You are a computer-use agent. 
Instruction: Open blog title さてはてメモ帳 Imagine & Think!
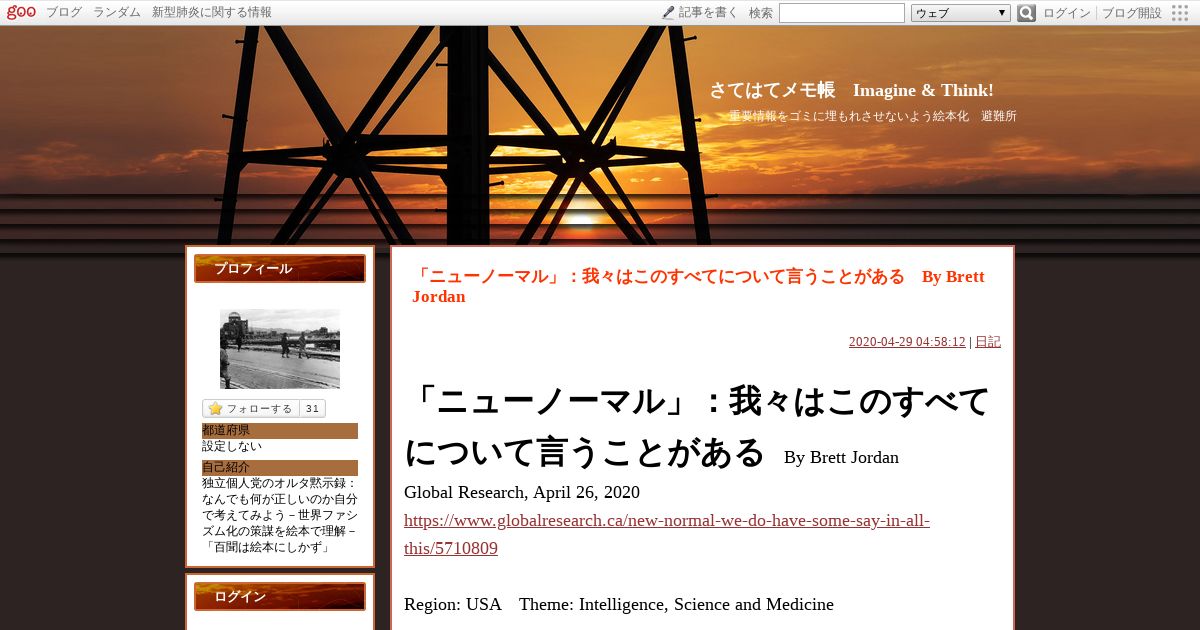[851, 90]
